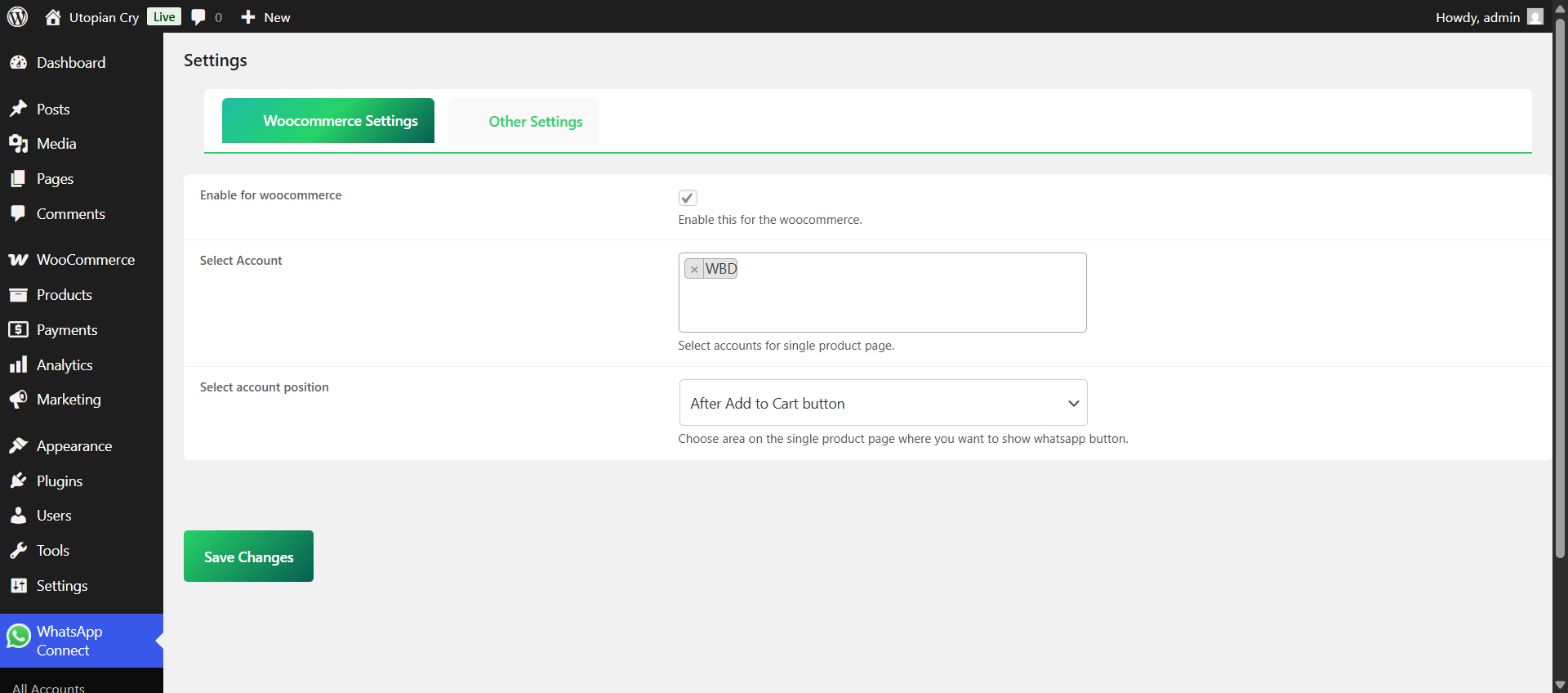Click 'Select accounts for single product page.' text
The height and width of the screenshot is (693, 1568).
coord(786,346)
